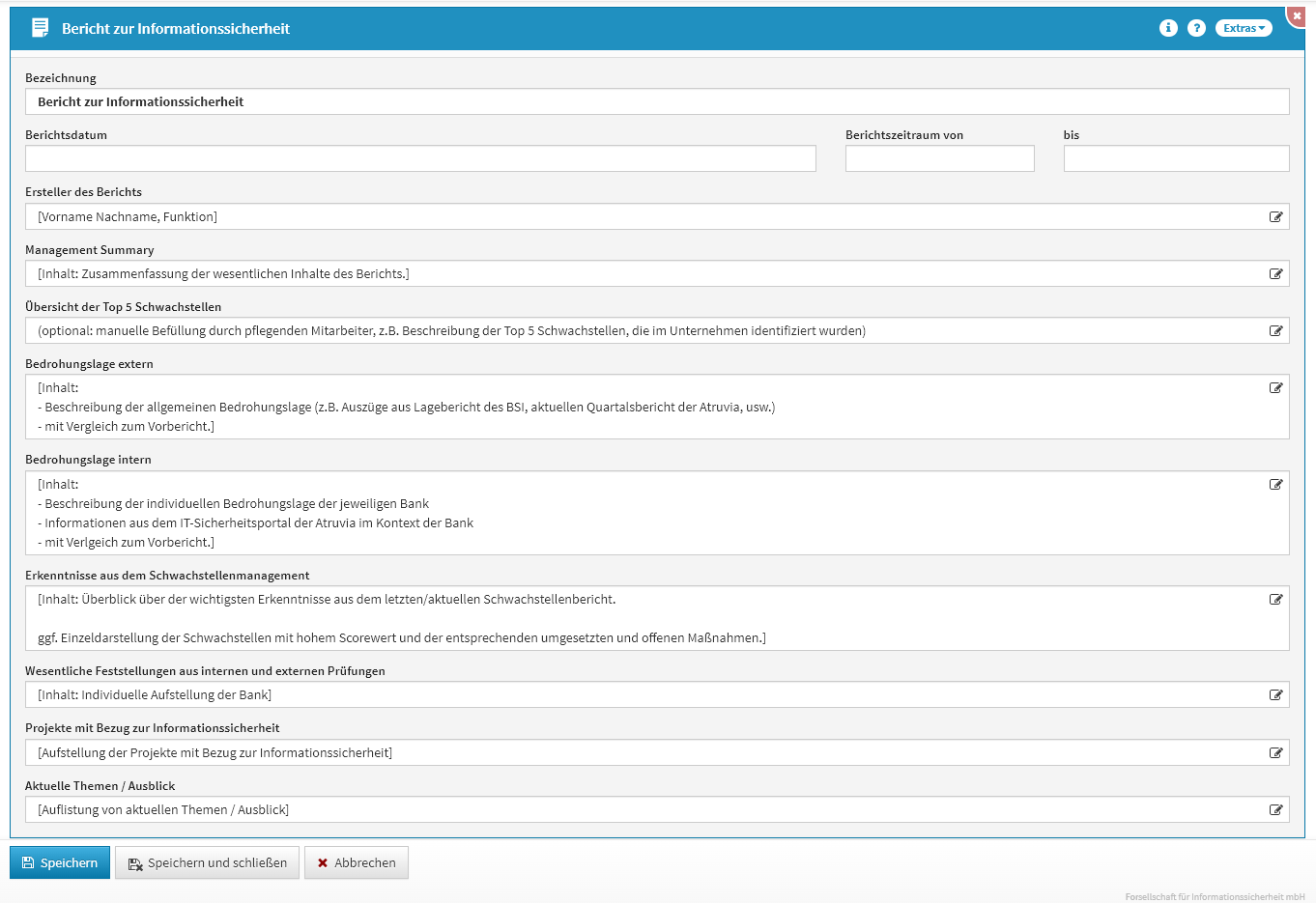Click edit icon for Bedrohungslage intern
The width and height of the screenshot is (1316, 903).
(x=1275, y=485)
